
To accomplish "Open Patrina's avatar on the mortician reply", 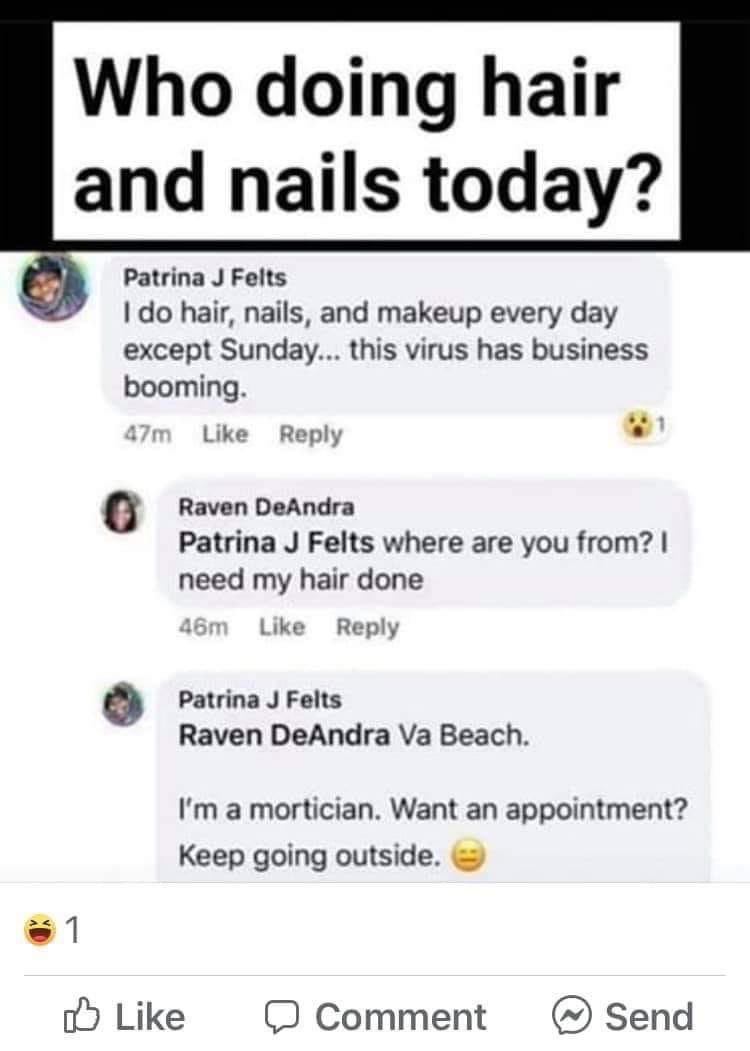I will tap(123, 704).
